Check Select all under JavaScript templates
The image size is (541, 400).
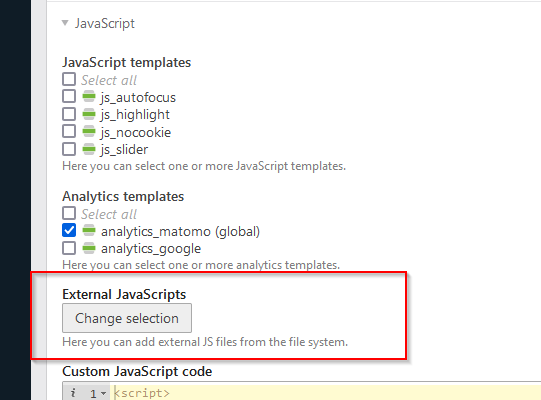click(x=69, y=79)
